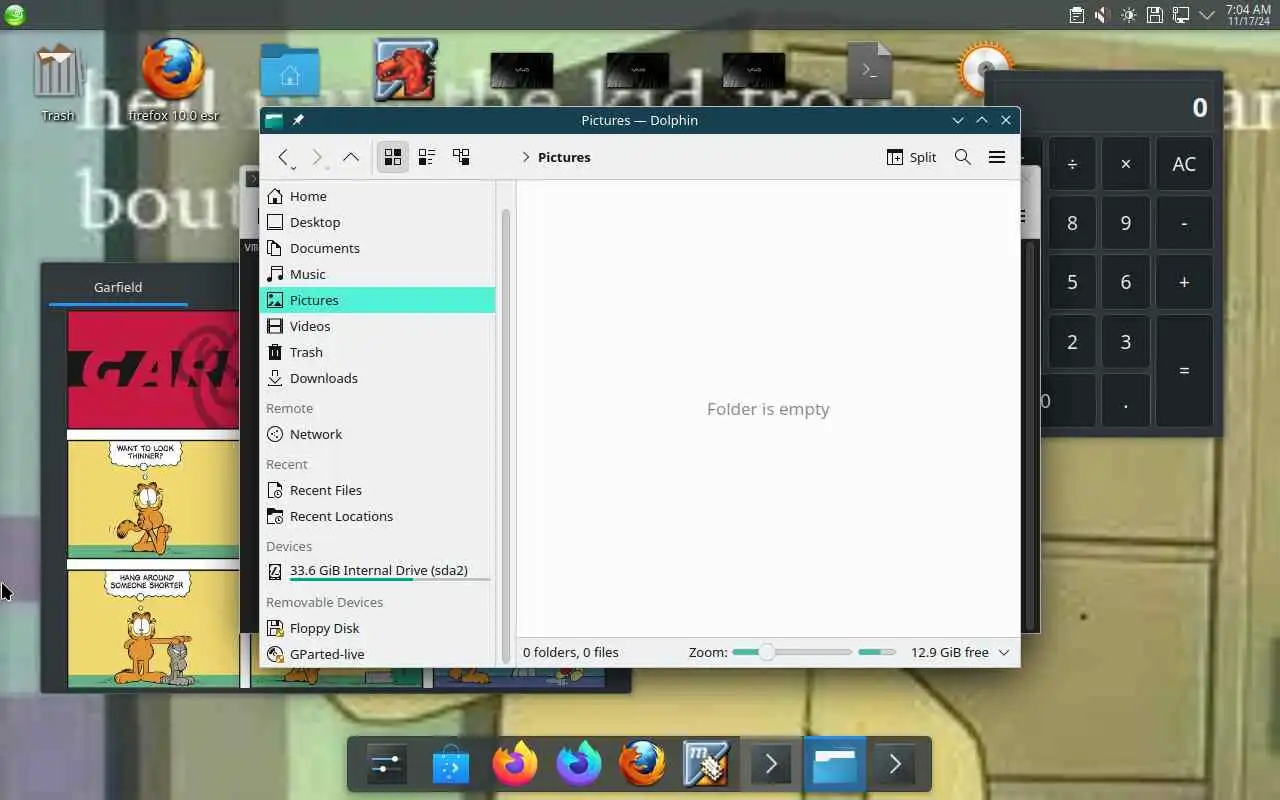Image resolution: width=1280 pixels, height=800 pixels.
Task: Open Recent Locations in Places panel
Action: click(378, 516)
